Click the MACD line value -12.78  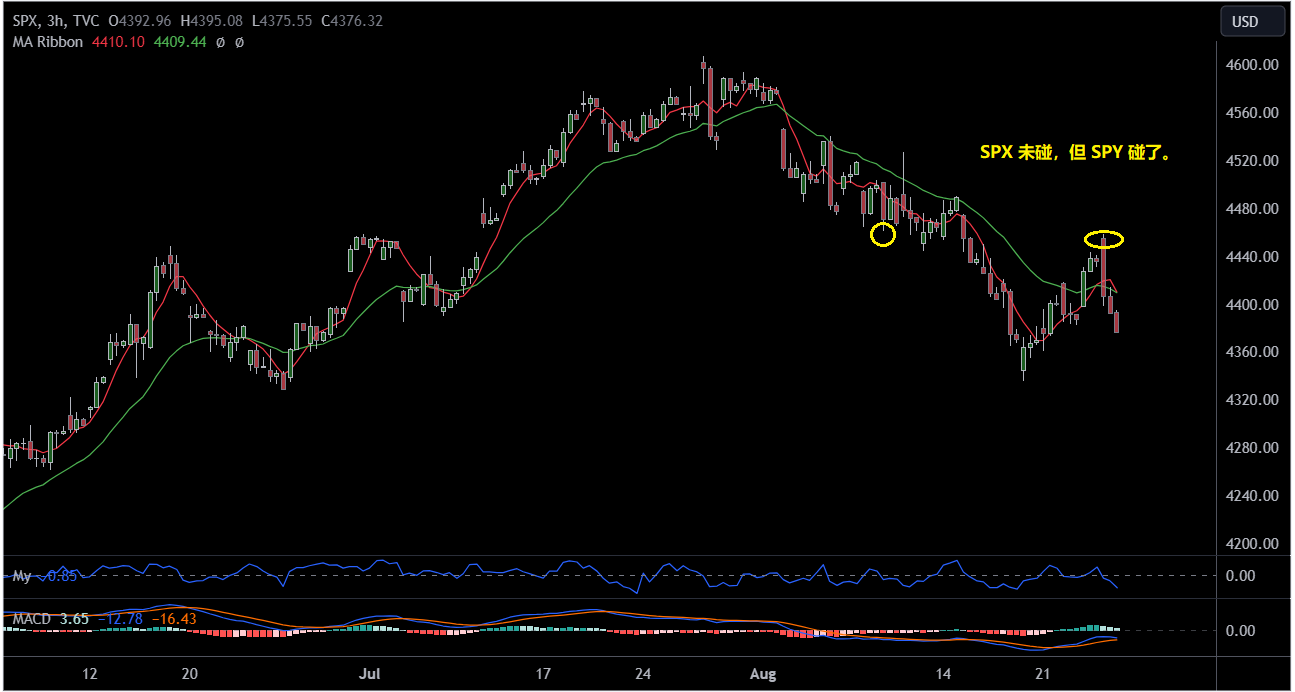click(123, 619)
